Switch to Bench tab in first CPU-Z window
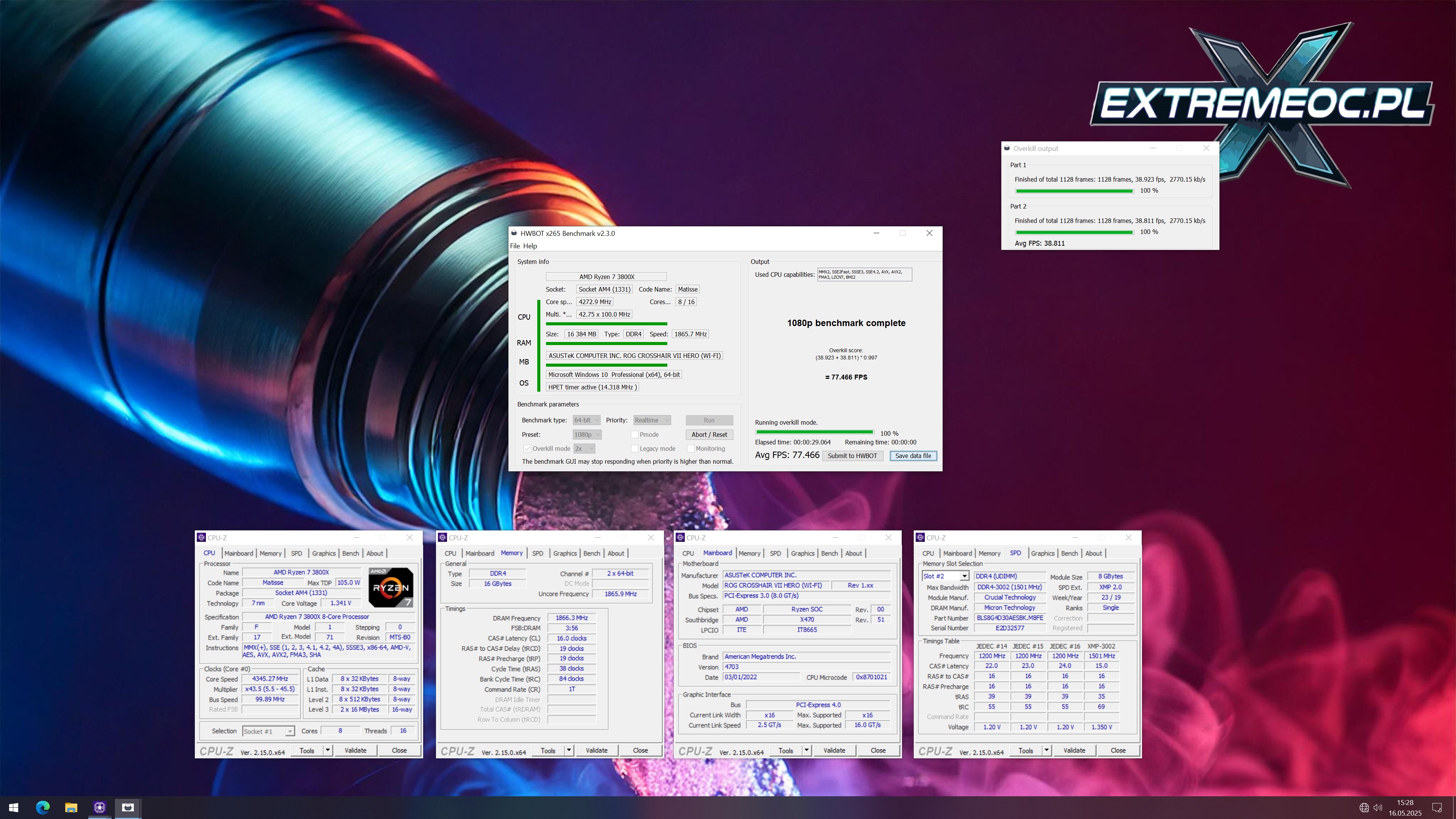This screenshot has width=1456, height=819. click(350, 553)
